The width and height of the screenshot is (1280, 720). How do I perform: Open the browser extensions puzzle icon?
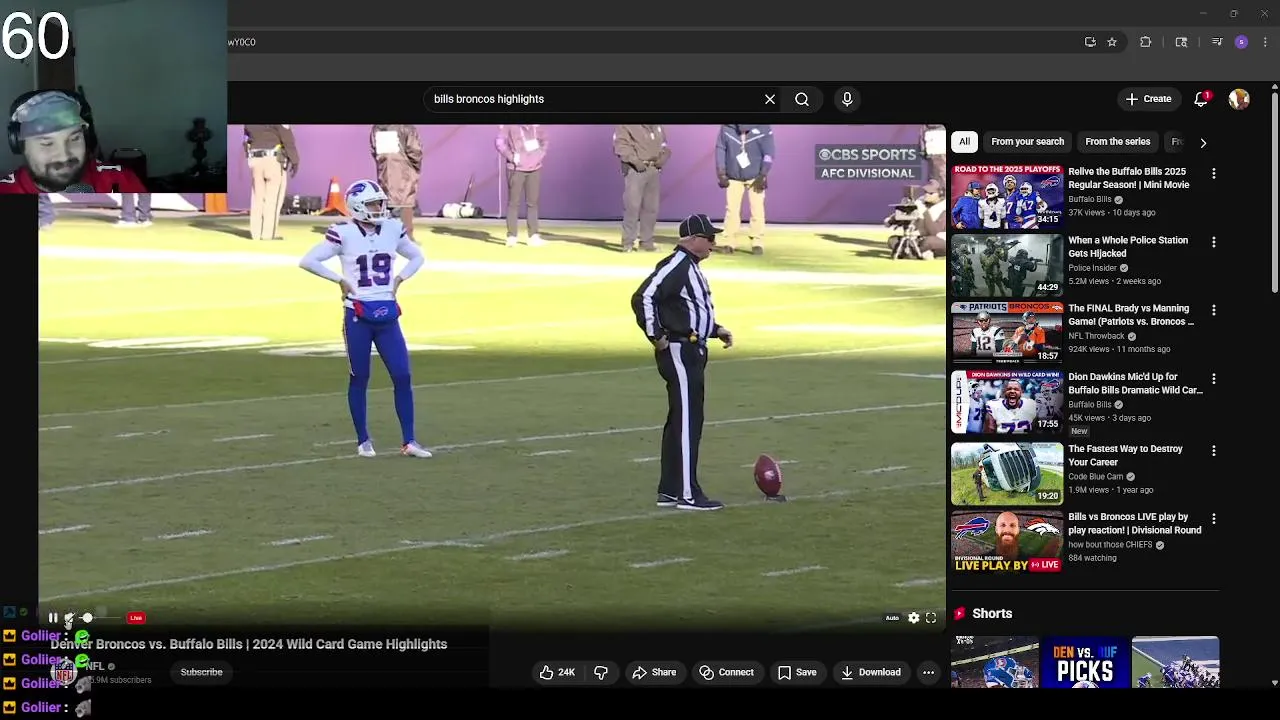tap(1146, 42)
